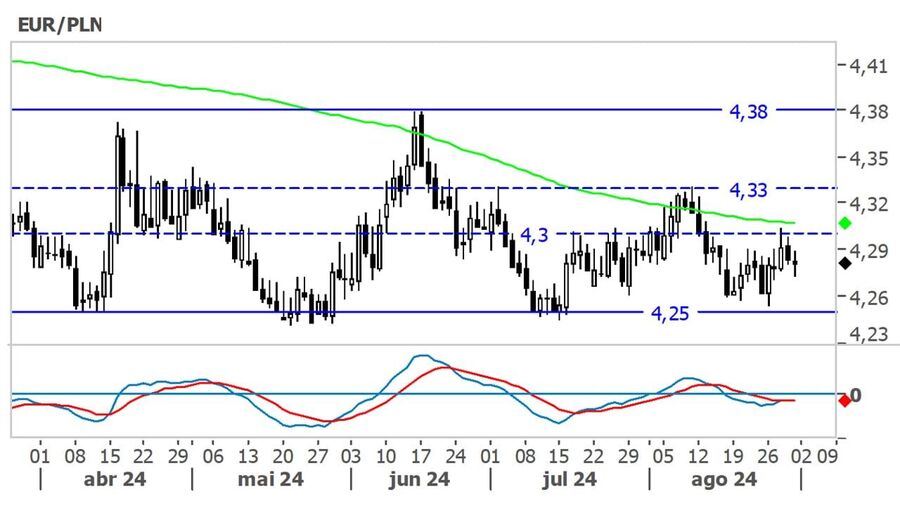Click the oscillator zero axis label
Screen dimensions: 900x506
click(855, 395)
